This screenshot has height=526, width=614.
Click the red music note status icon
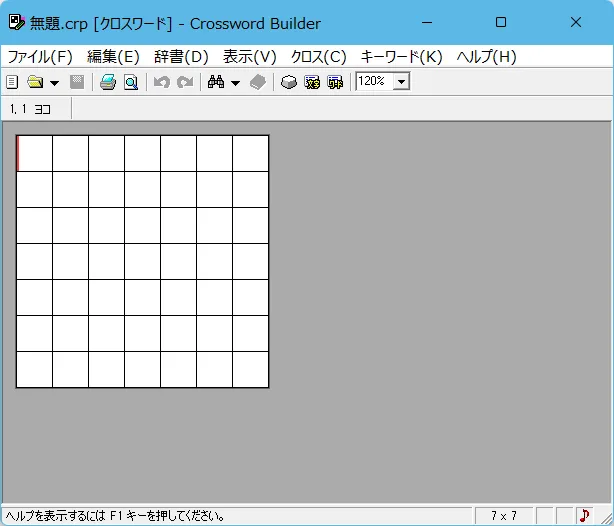pos(584,515)
